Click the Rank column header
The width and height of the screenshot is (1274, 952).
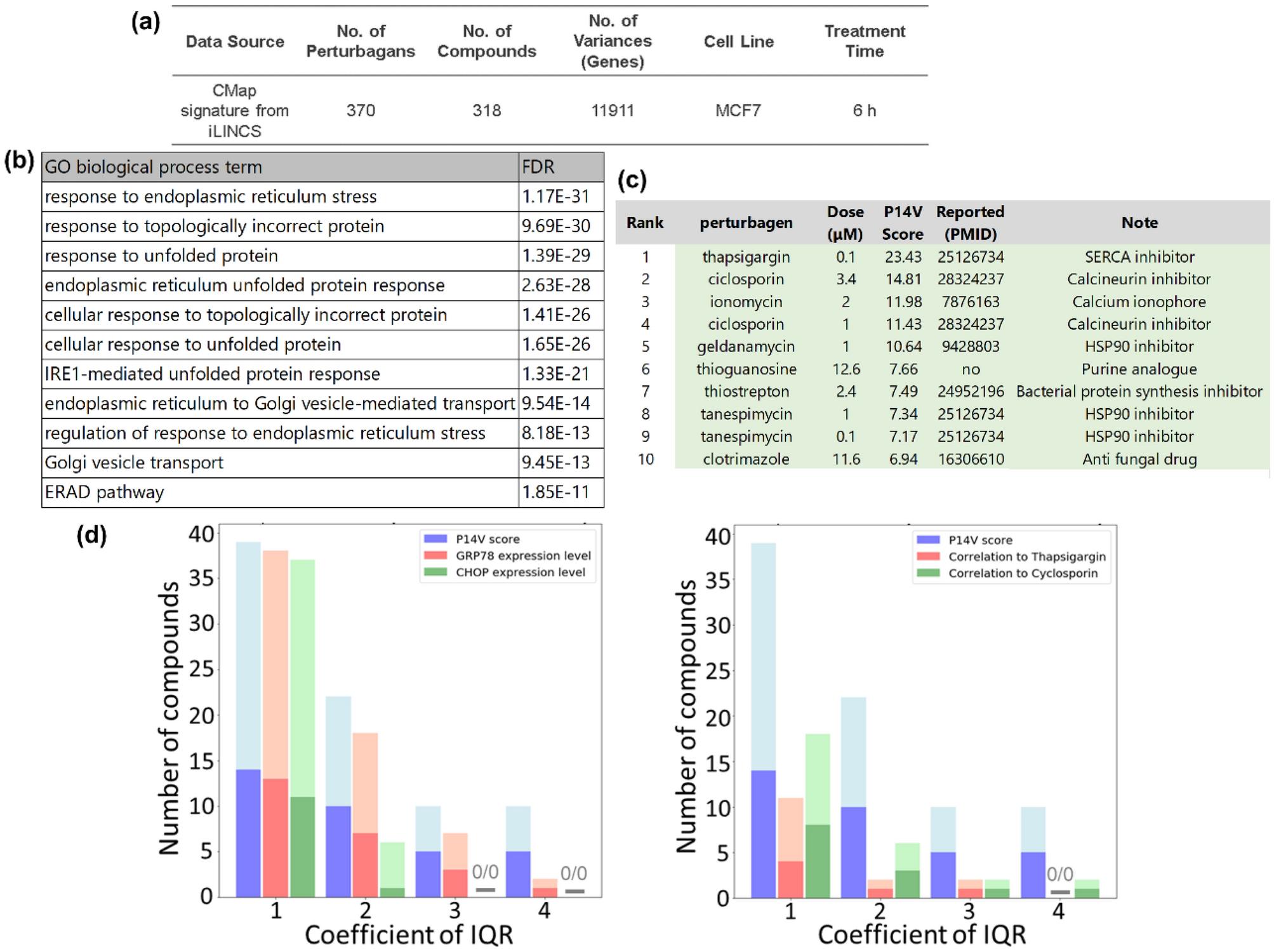645,223
